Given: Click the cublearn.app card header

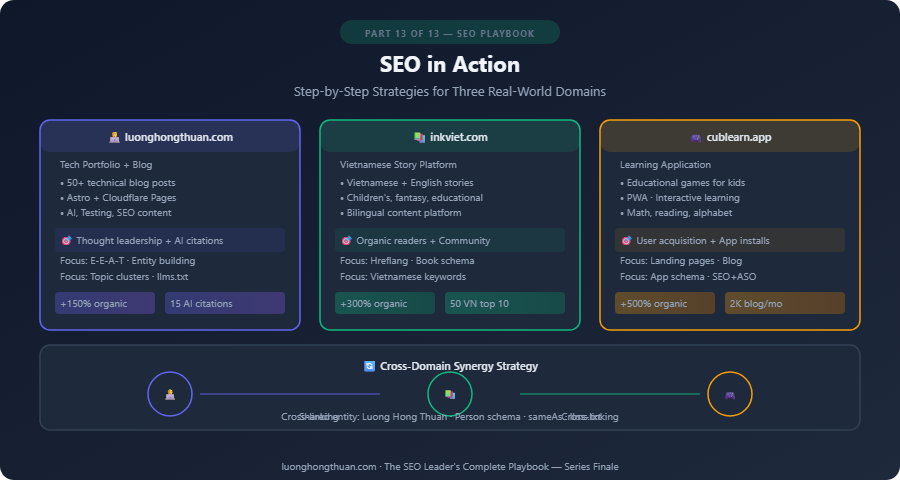Looking at the screenshot, I should tap(730, 137).
